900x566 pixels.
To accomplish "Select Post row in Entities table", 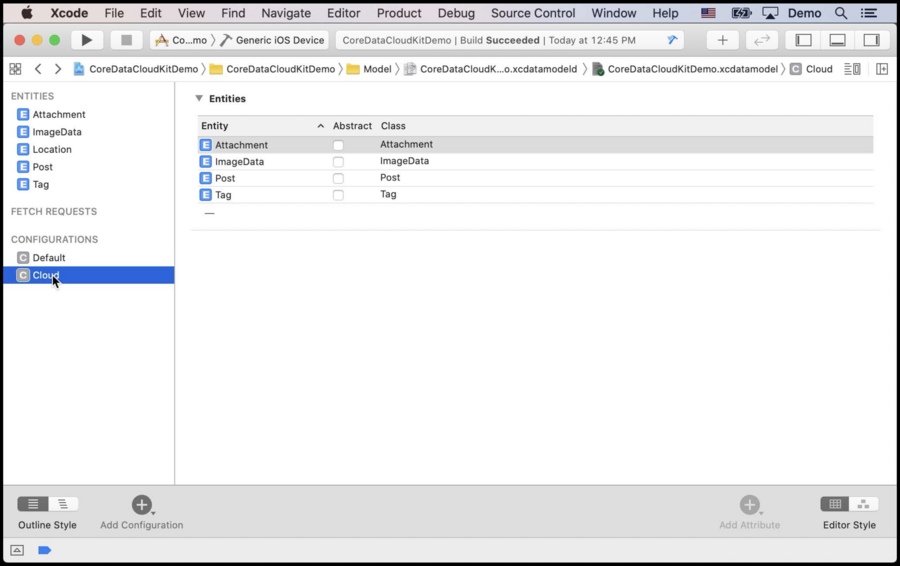I will coord(536,178).
